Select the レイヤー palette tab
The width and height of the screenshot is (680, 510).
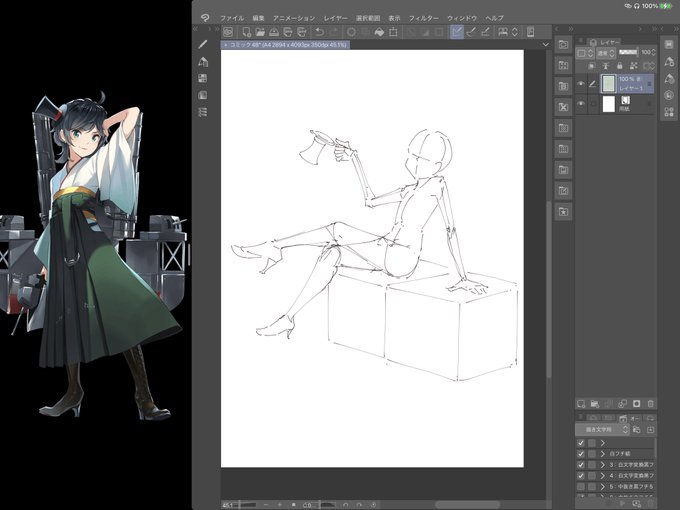pos(605,42)
